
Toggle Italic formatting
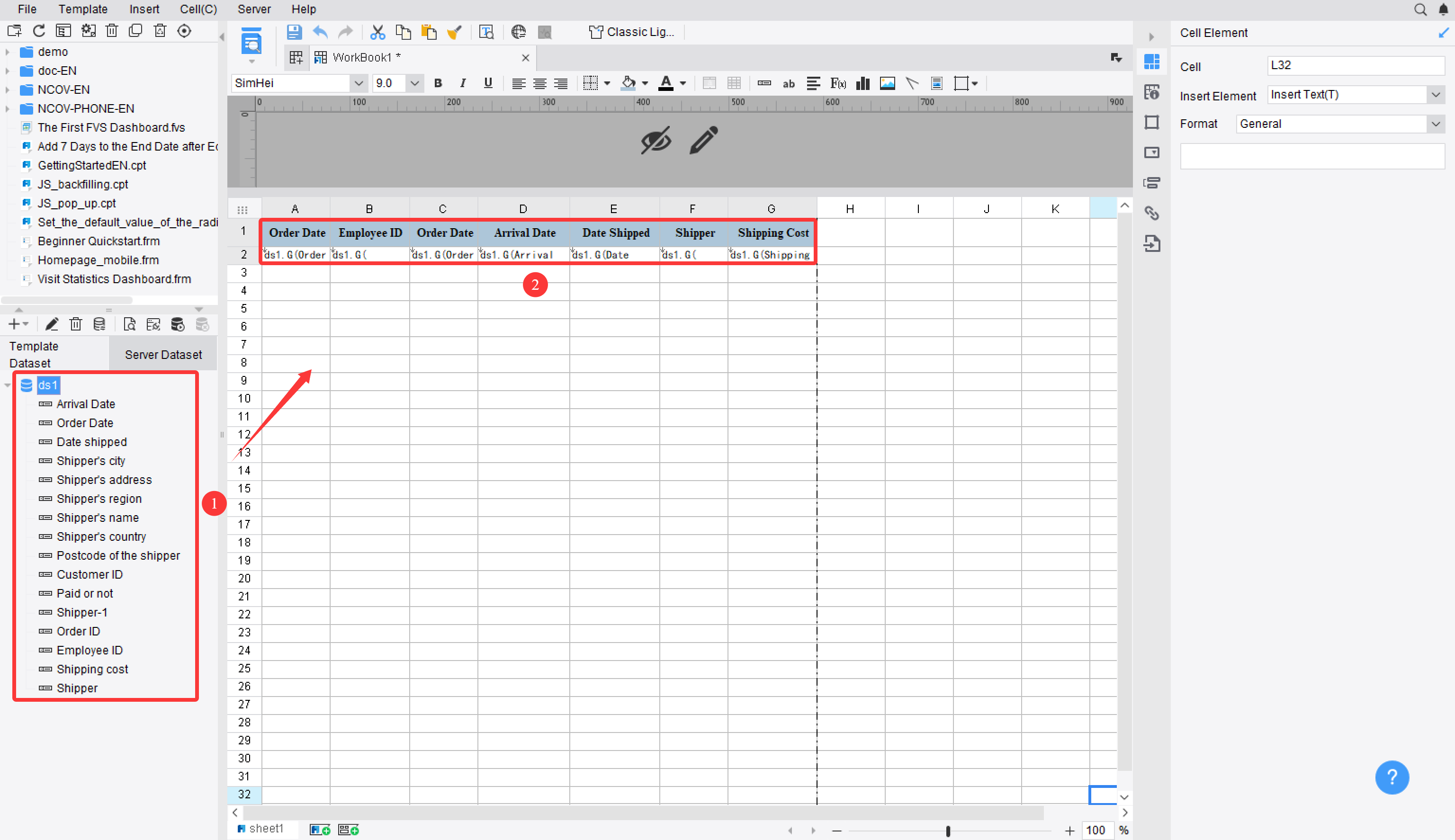pos(463,84)
